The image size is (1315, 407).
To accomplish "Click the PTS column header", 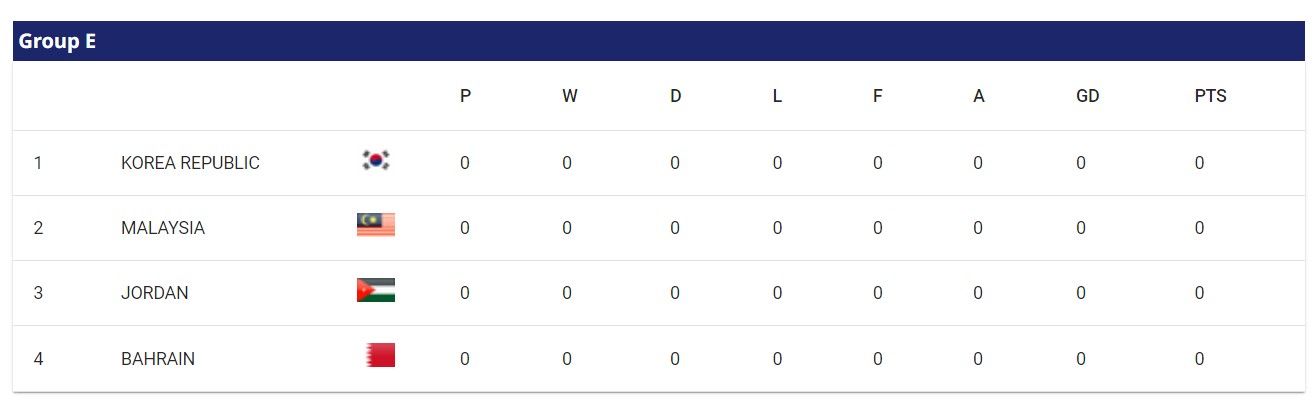I will pos(1210,96).
